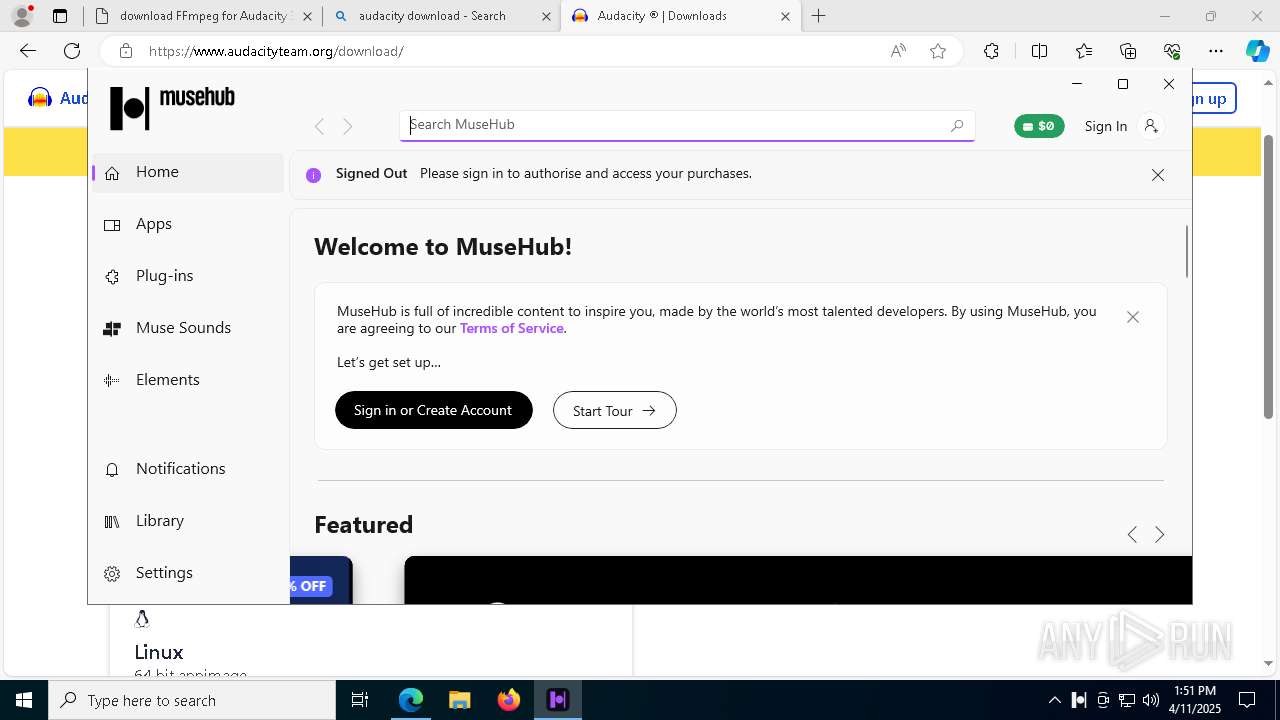Click the MuseHub back navigation arrow

tap(319, 126)
